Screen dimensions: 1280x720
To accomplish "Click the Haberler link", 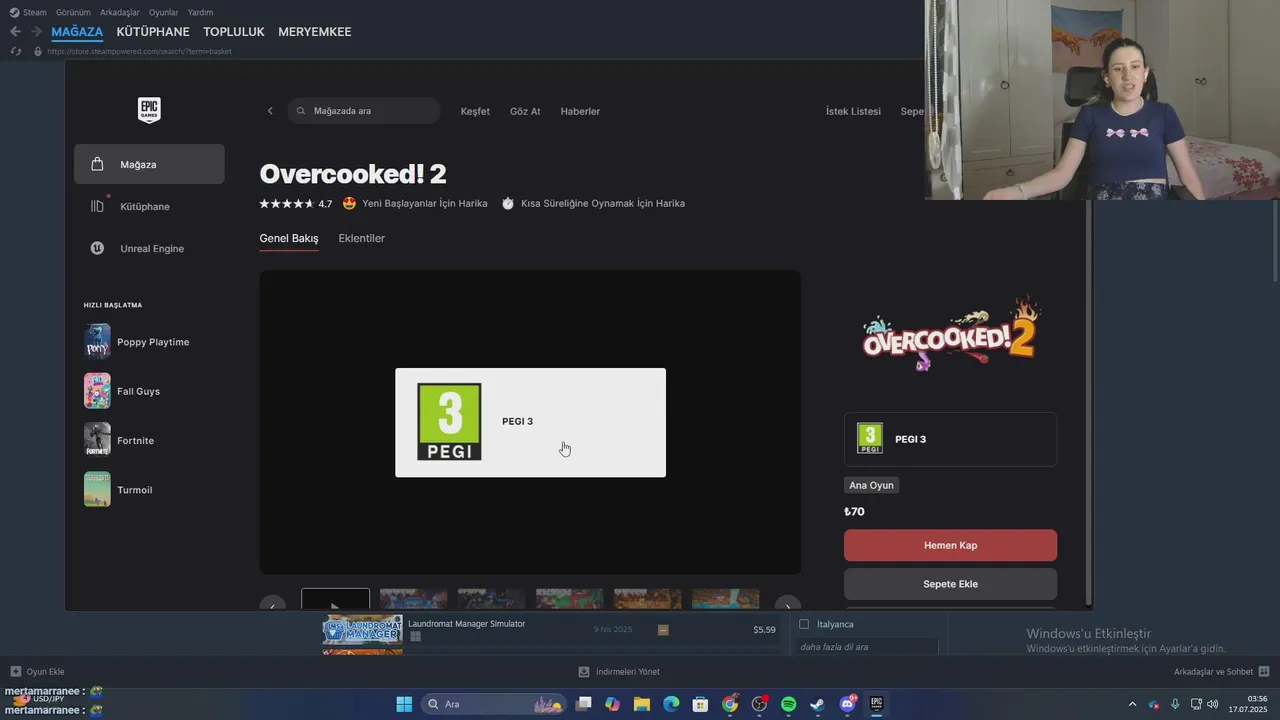I will tap(580, 111).
